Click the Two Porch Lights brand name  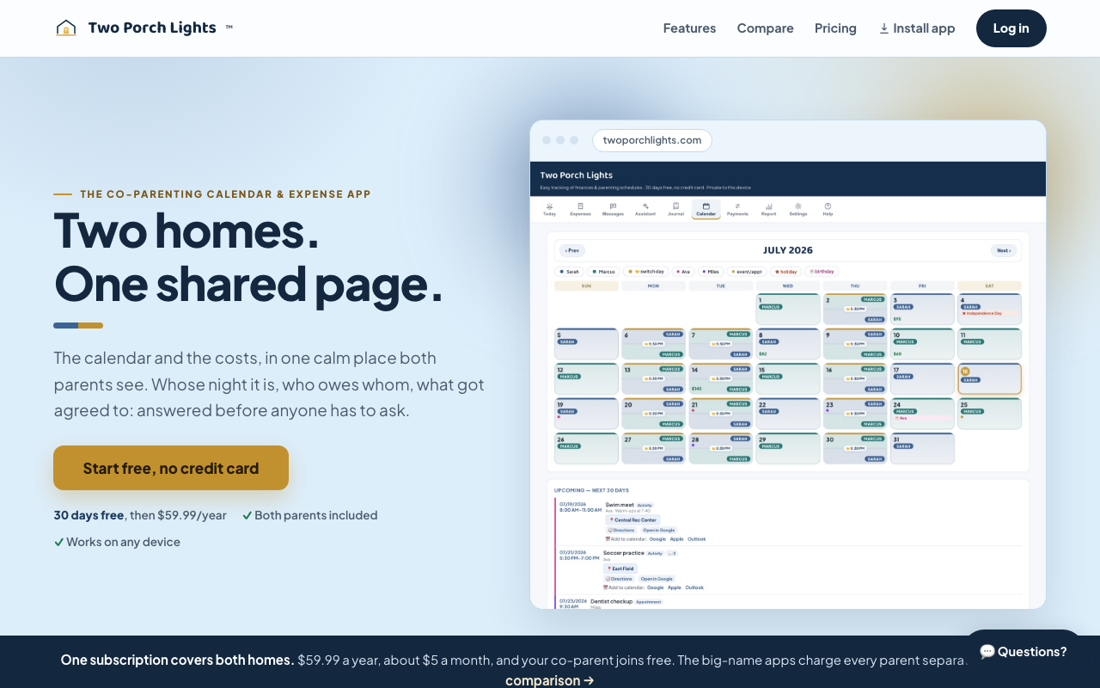click(x=152, y=28)
